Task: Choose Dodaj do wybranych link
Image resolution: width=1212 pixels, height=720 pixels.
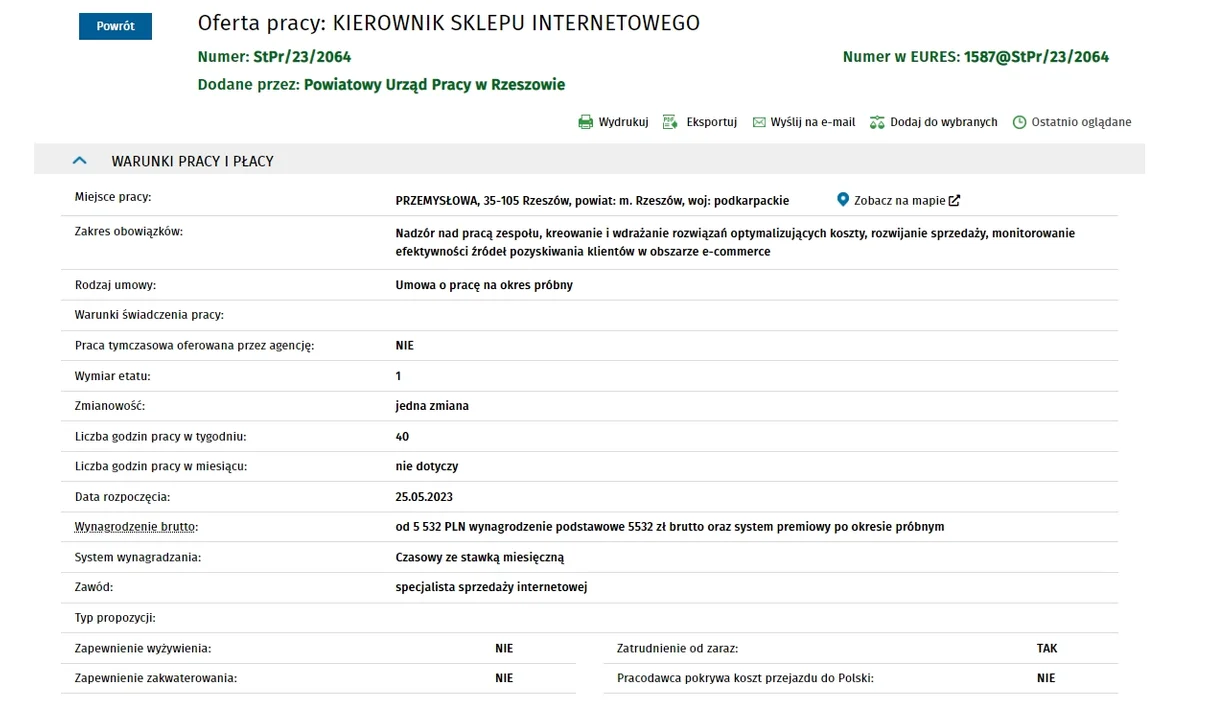Action: 944,122
